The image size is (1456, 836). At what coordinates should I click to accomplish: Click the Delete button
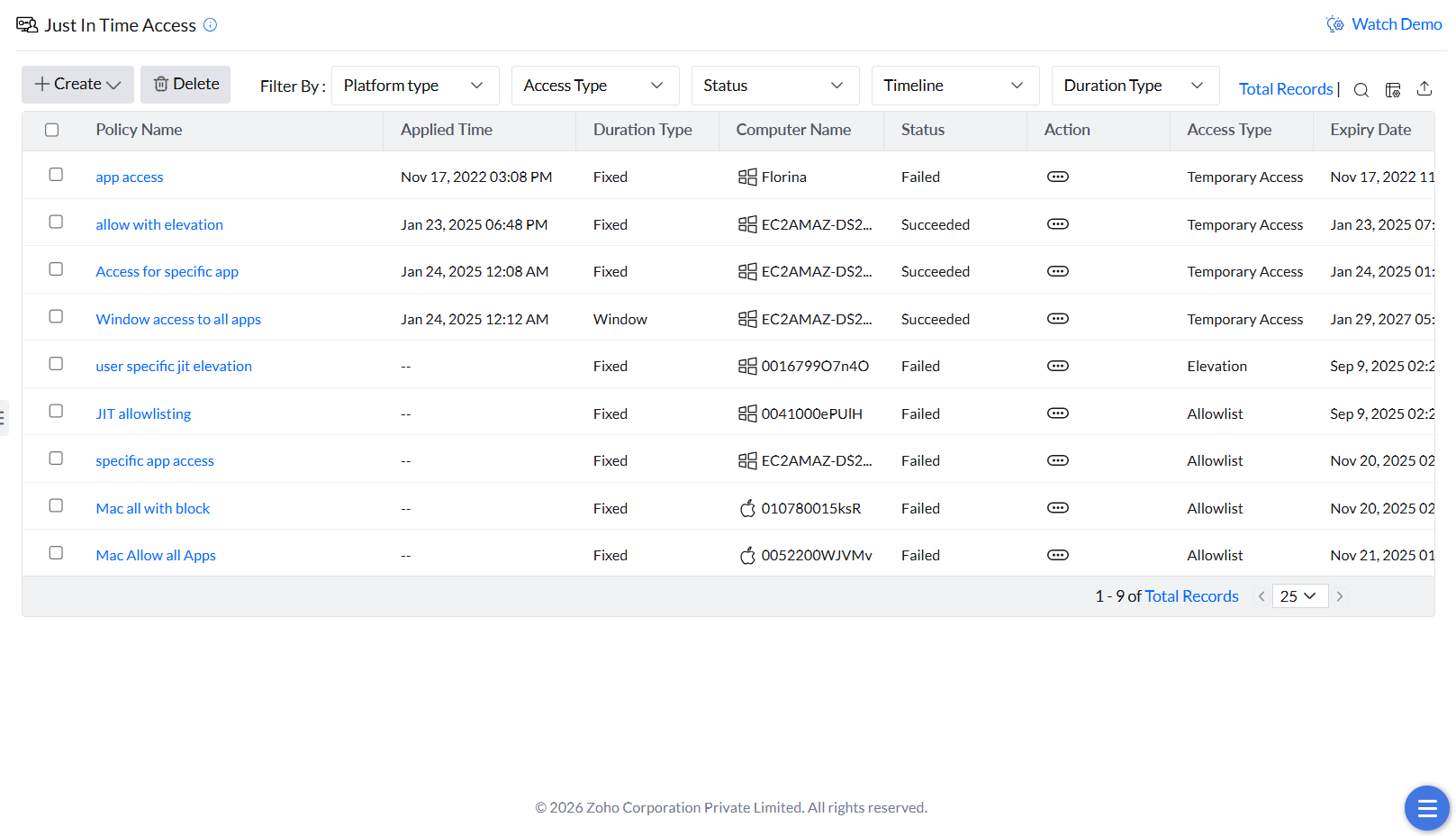pos(185,84)
